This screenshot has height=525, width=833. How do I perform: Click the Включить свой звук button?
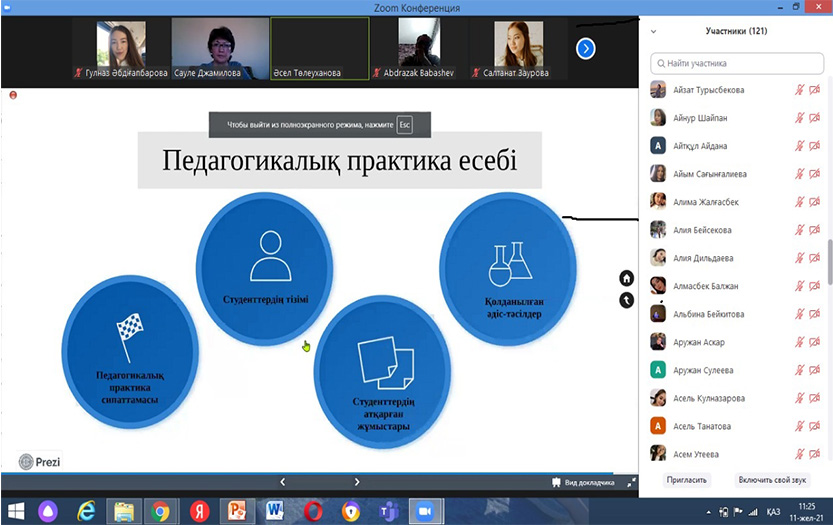tap(773, 480)
